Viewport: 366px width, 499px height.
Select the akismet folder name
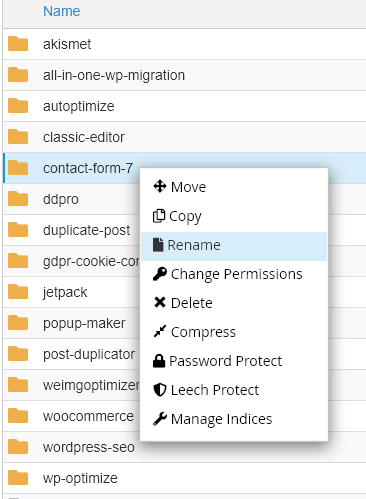(67, 44)
